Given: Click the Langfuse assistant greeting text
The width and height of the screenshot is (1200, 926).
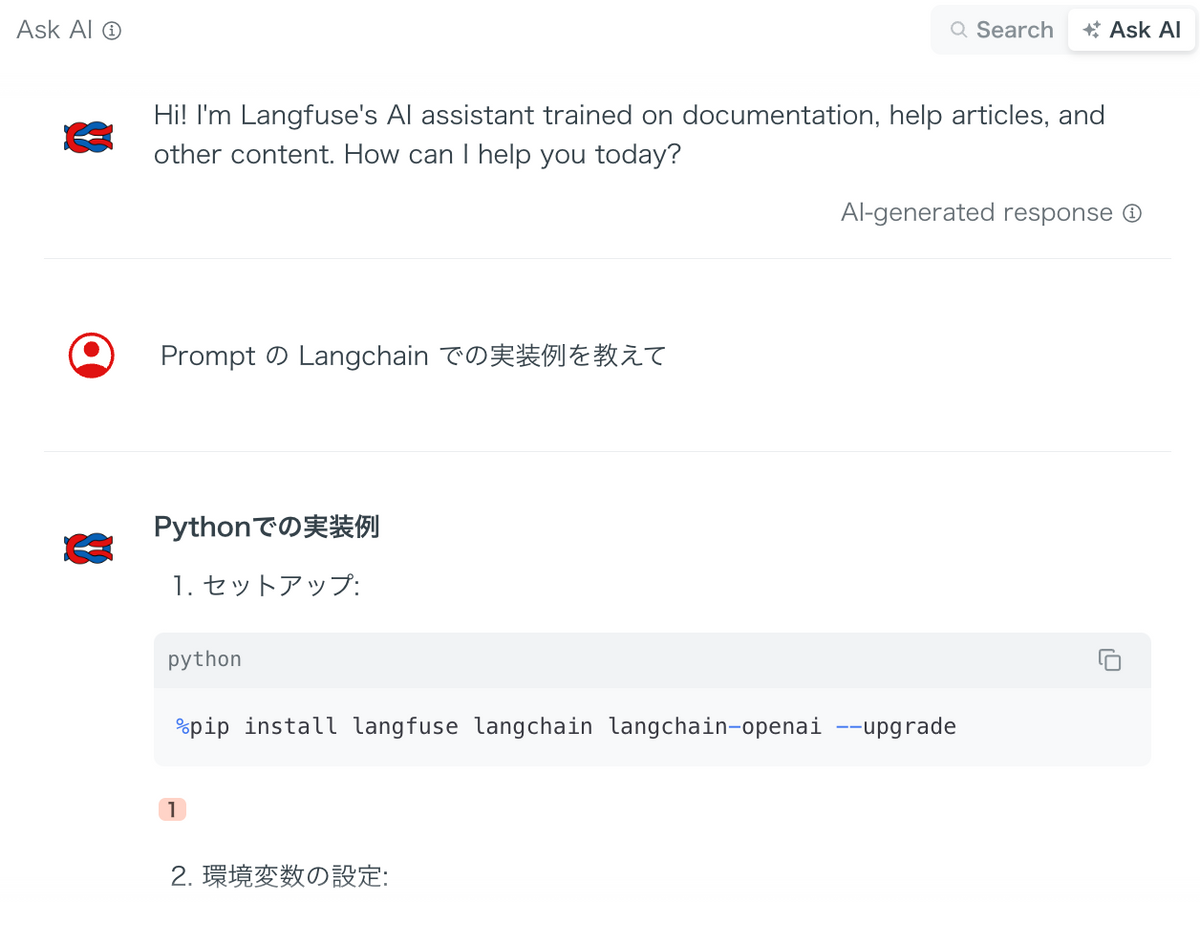Looking at the screenshot, I should [628, 136].
